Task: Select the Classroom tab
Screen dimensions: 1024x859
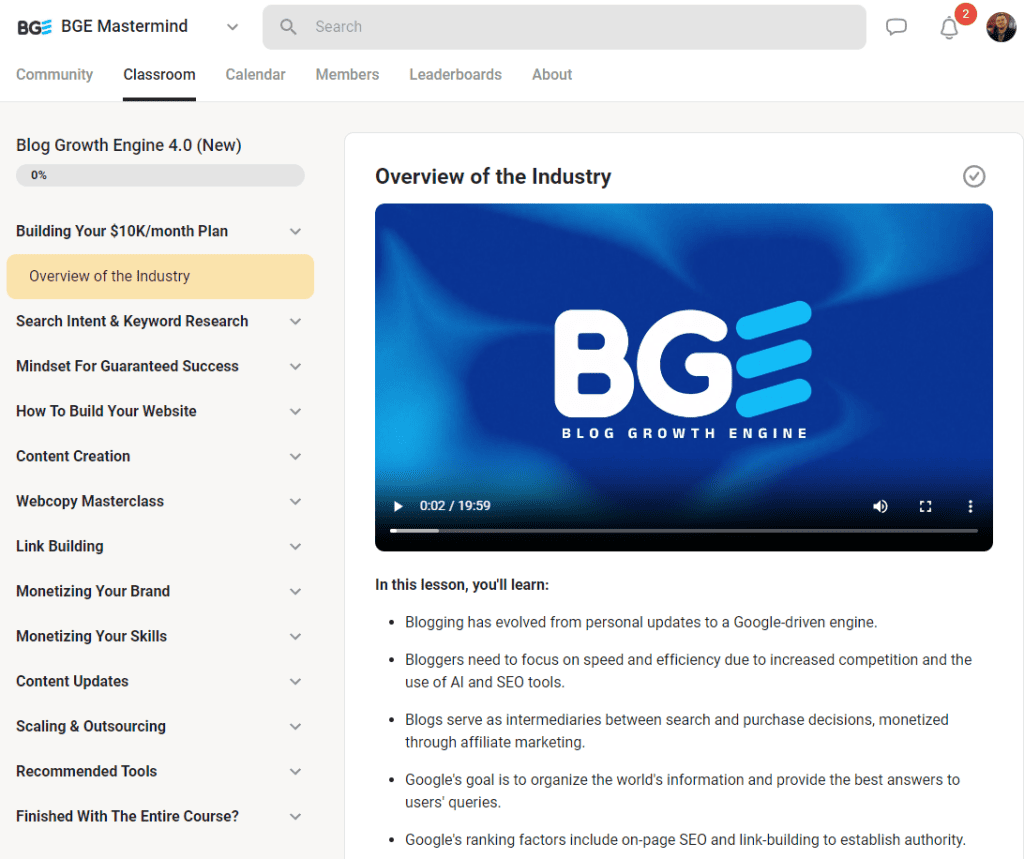Action: tap(159, 74)
